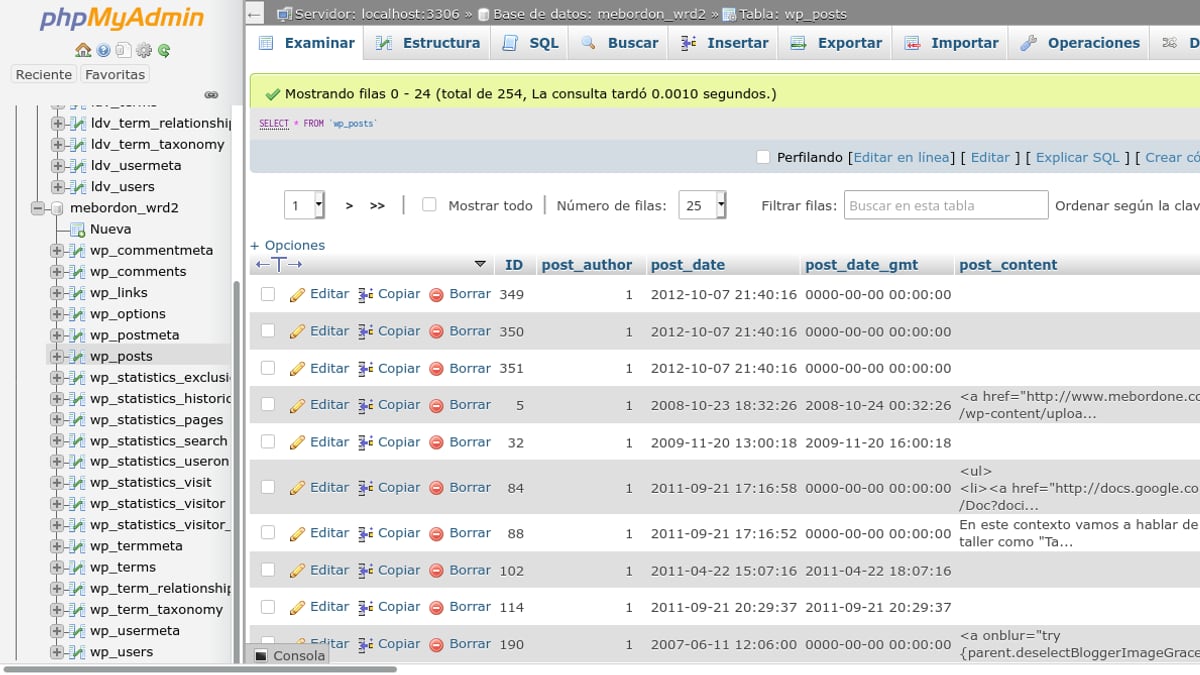The width and height of the screenshot is (1200, 675).
Task: Open Reciente tables button
Action: (x=44, y=75)
